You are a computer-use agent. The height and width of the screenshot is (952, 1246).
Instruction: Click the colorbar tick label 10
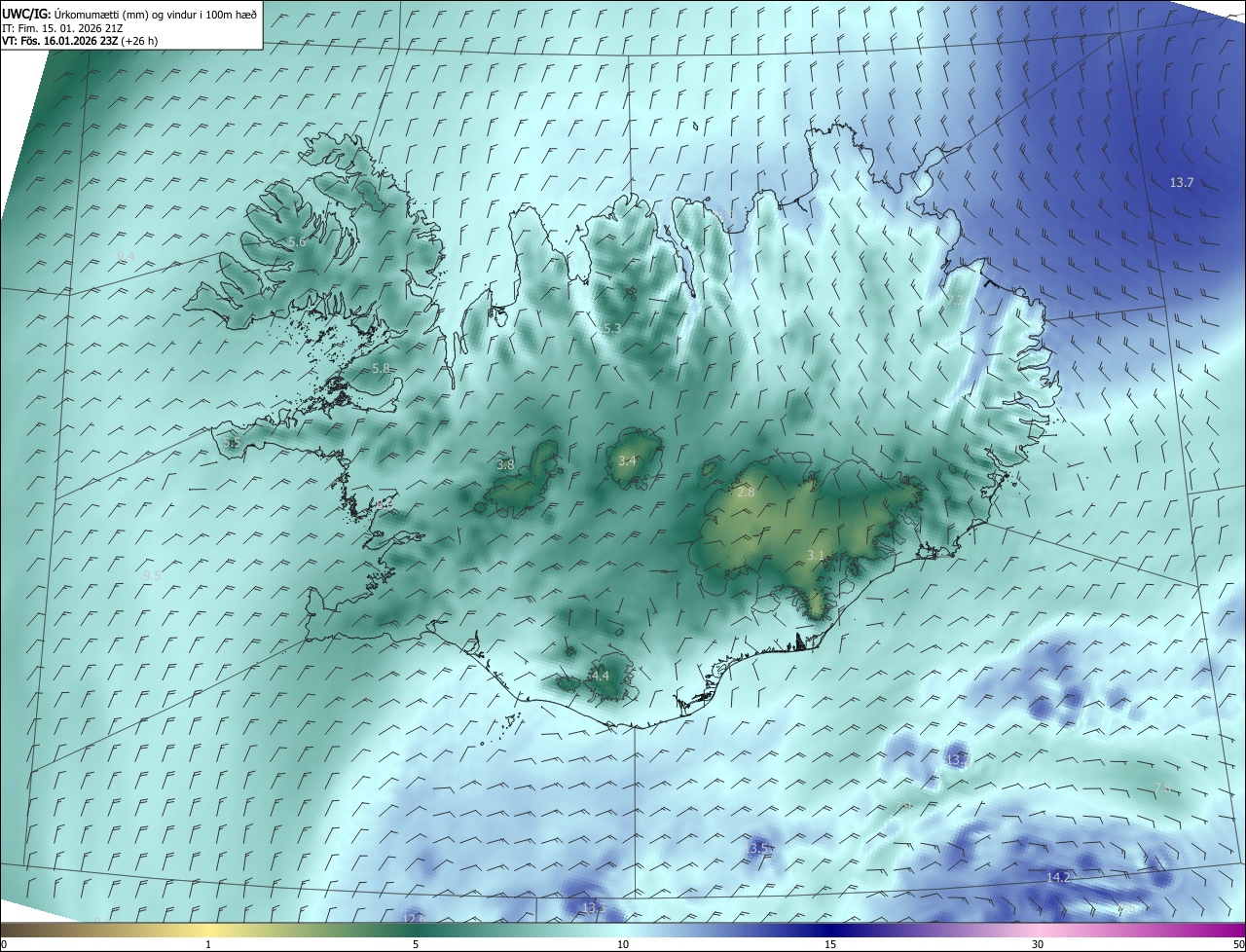[x=623, y=944]
